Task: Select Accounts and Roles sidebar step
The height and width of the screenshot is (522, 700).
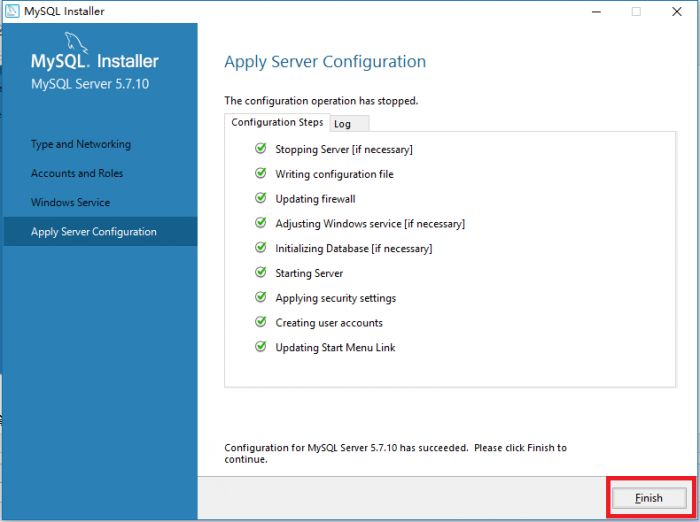Action: click(x=77, y=173)
